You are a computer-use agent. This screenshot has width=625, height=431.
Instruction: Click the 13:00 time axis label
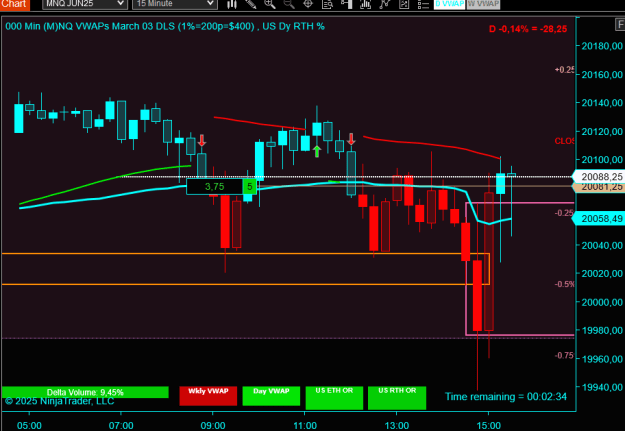click(397, 425)
